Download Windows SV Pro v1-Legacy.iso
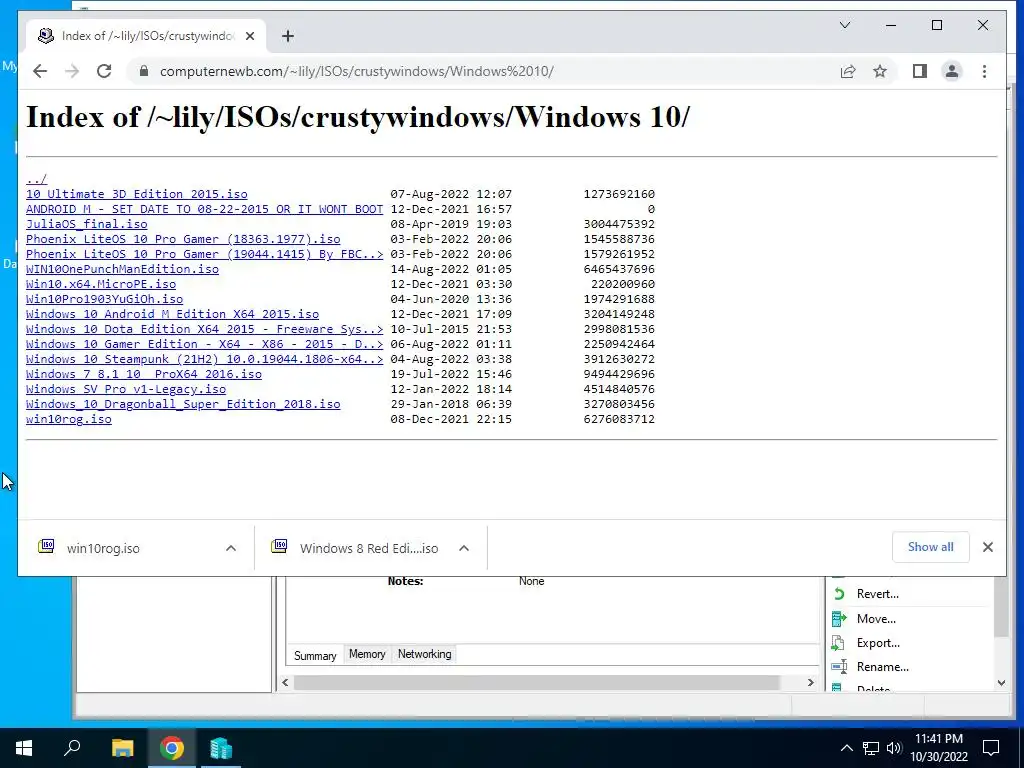Viewport: 1024px width, 768px height. [x=126, y=389]
